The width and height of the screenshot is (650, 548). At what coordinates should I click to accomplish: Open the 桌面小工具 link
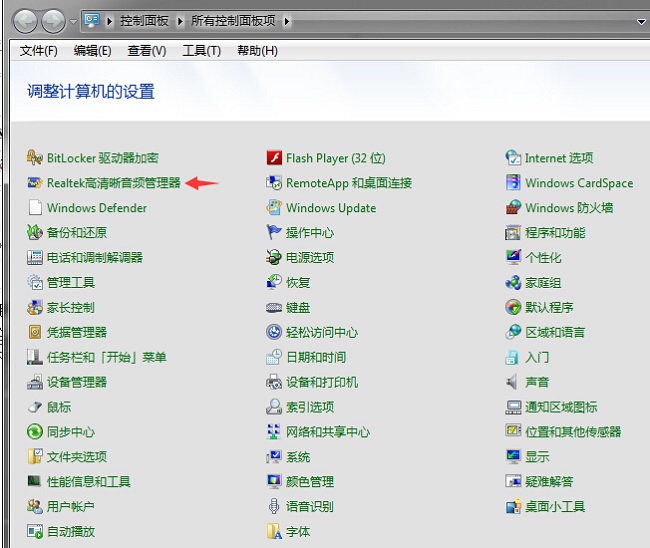pos(555,506)
